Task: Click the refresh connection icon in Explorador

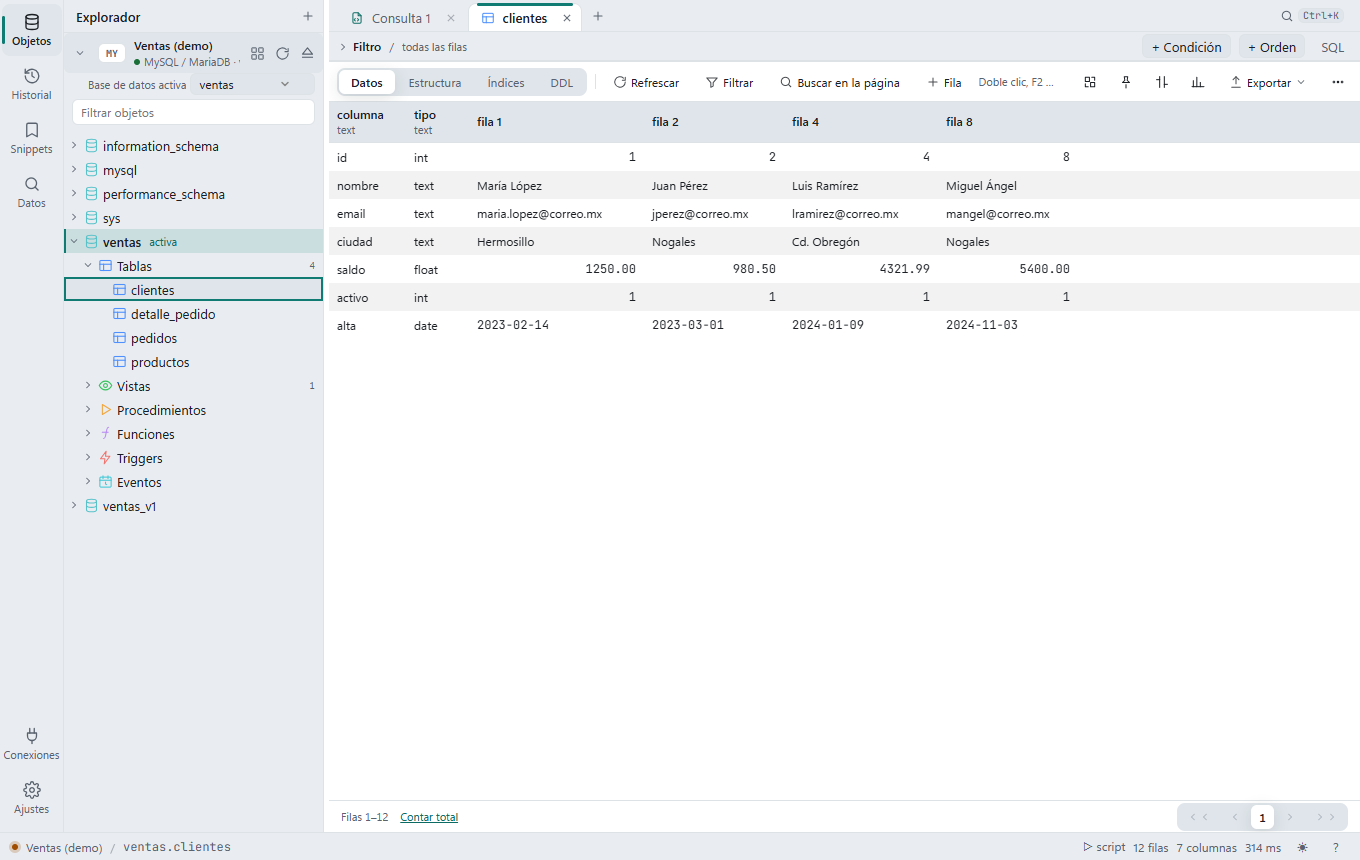Action: pos(282,53)
